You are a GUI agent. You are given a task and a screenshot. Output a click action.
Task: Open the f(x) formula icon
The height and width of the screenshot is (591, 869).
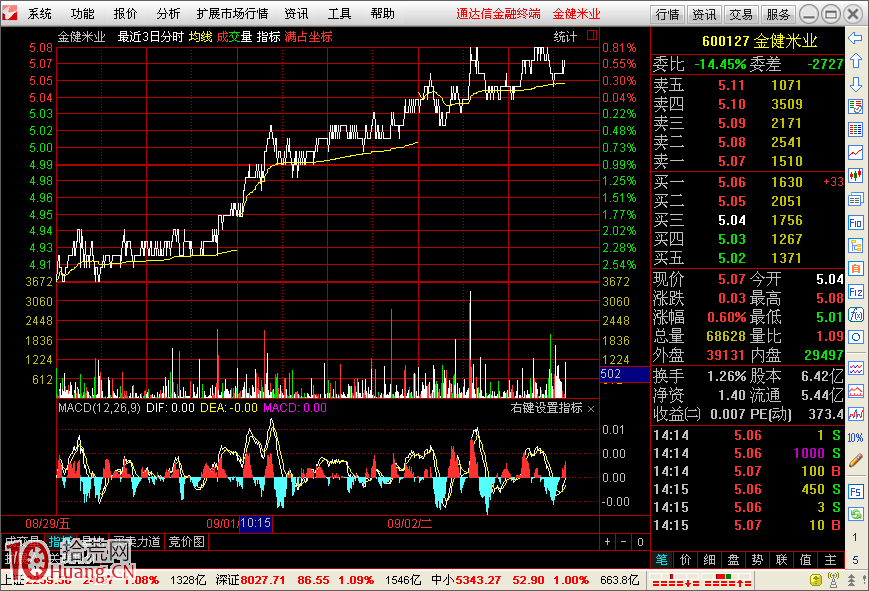pos(855,315)
